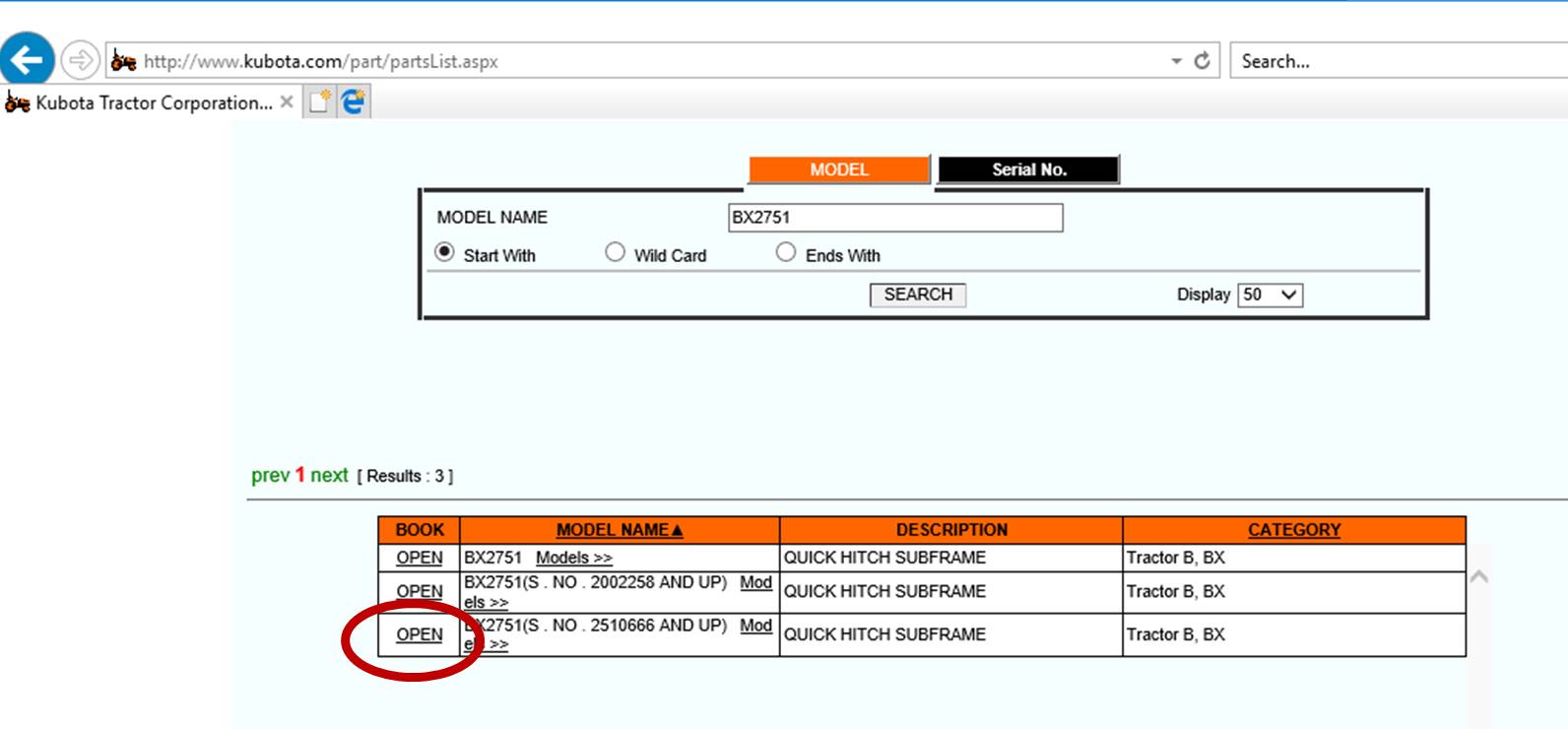The image size is (1568, 729).
Task: Click the browser forward arrow button
Action: click(80, 60)
